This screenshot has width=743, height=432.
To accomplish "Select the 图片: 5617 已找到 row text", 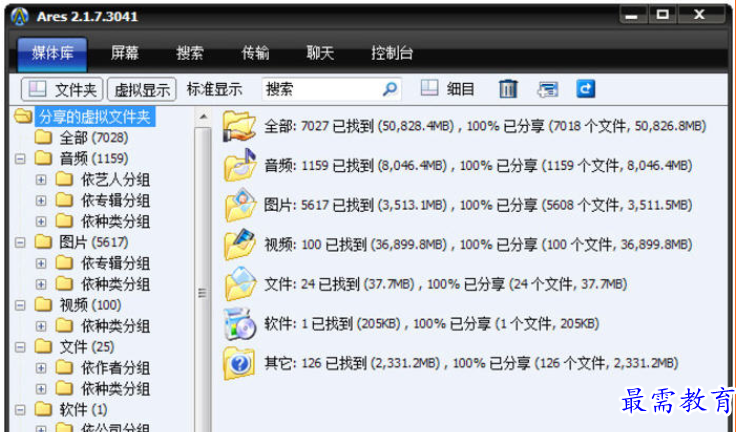I will [x=478, y=205].
